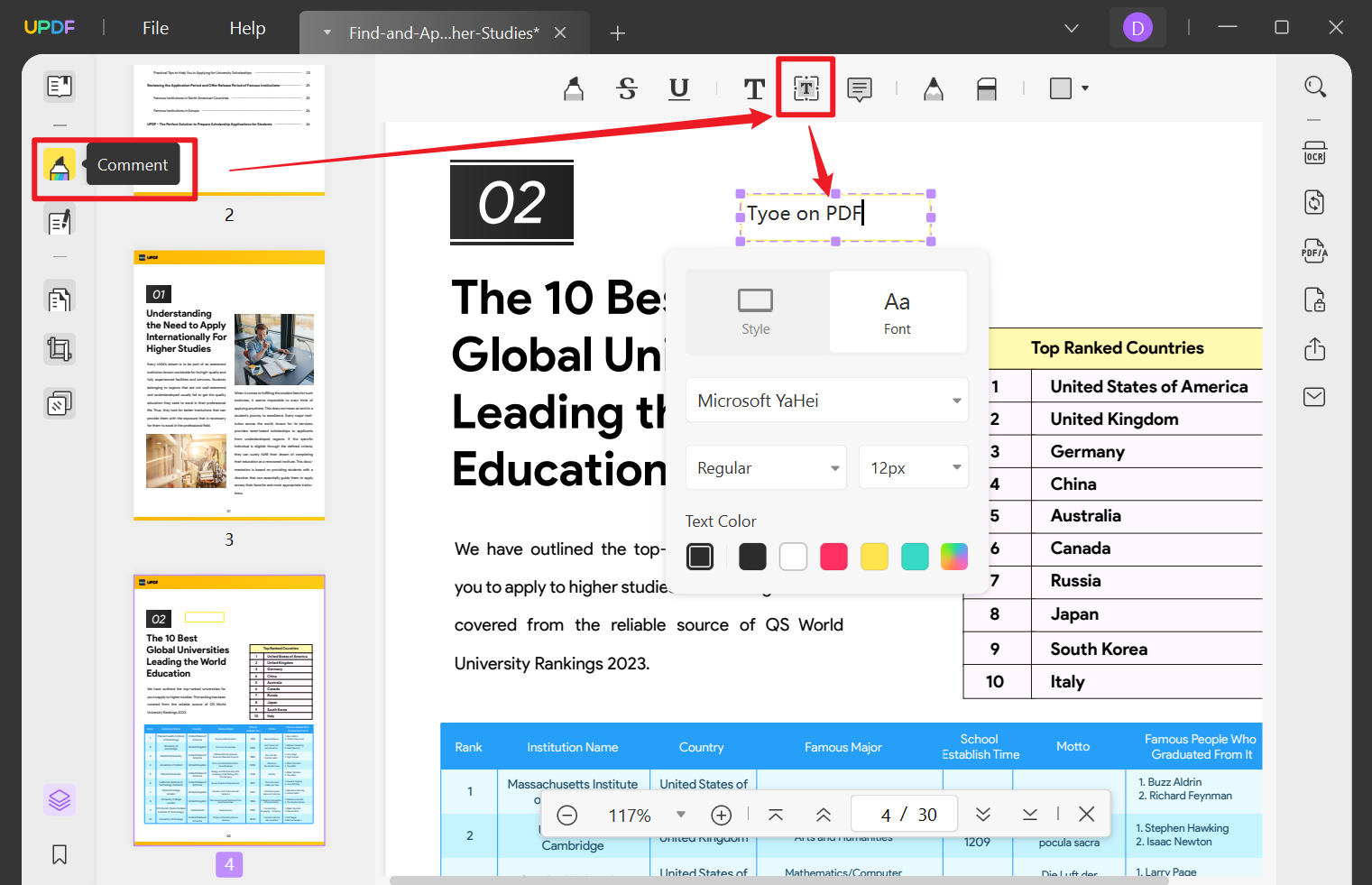Close the Find-and-Ap...her-Studies tab
This screenshot has height=885, width=1372.
[560, 32]
